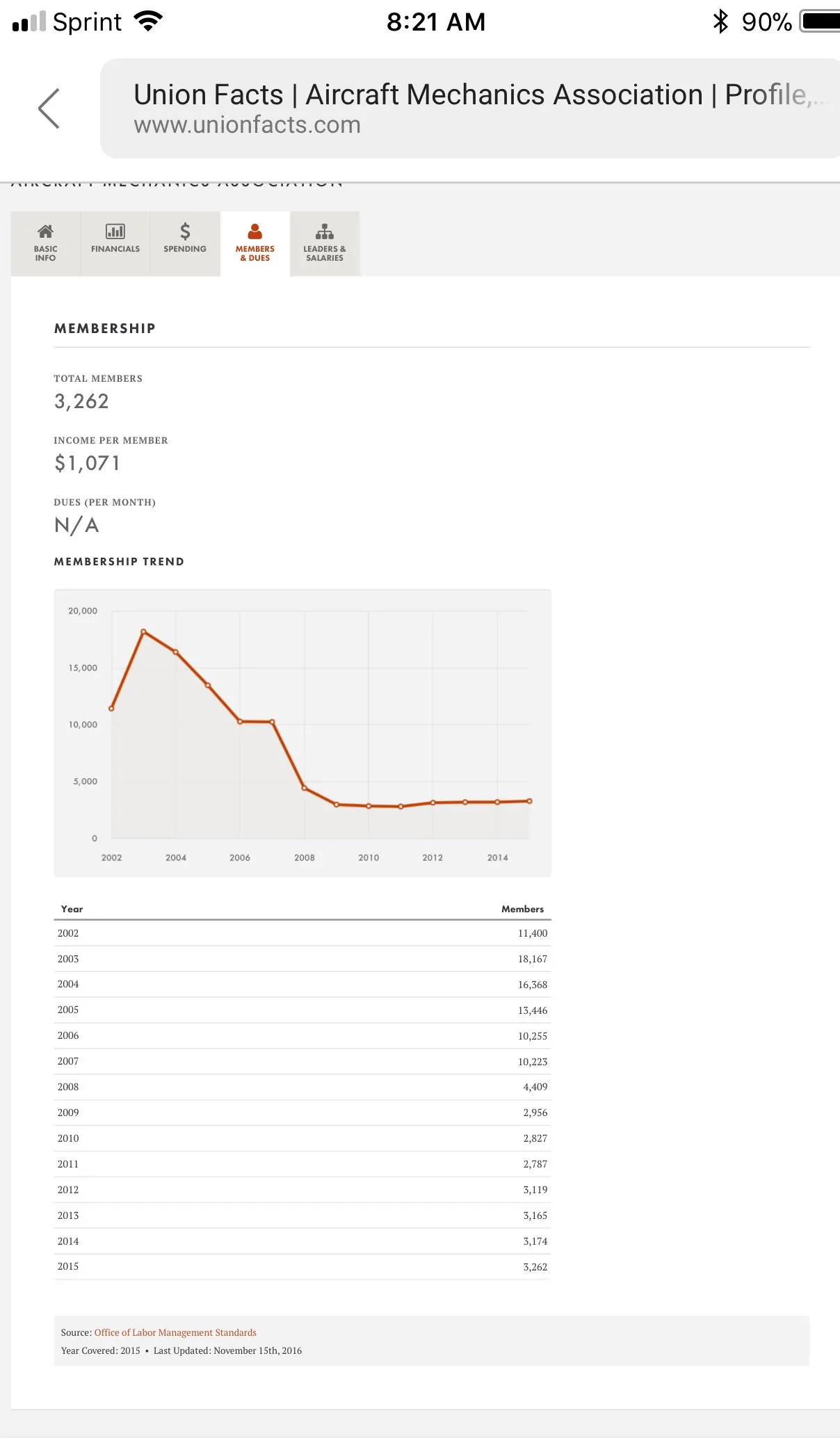Switch to the Spending tab label
This screenshot has width=840, height=1438.
tap(185, 249)
